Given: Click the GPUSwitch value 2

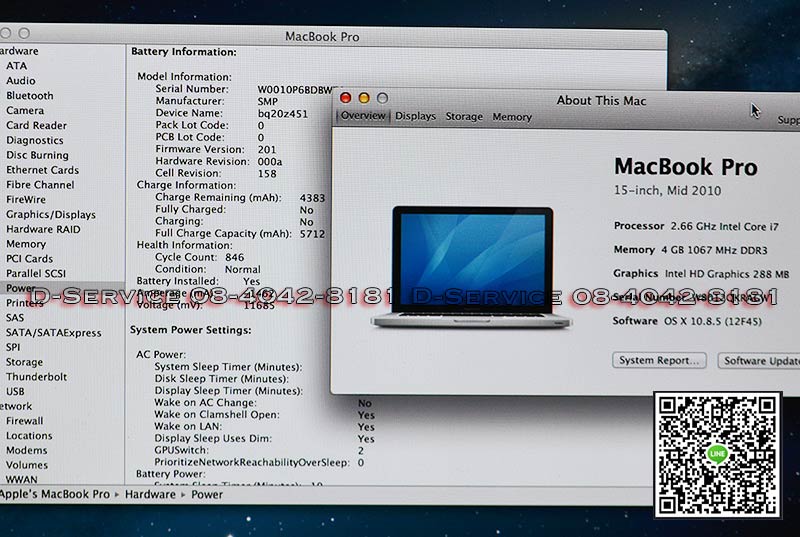Looking at the screenshot, I should (361, 451).
